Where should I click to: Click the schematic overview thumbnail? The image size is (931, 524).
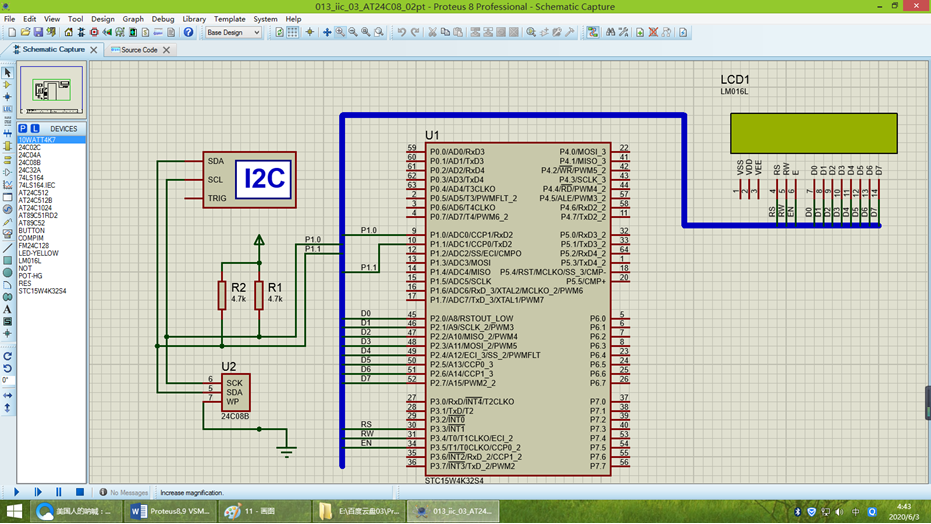tap(52, 90)
